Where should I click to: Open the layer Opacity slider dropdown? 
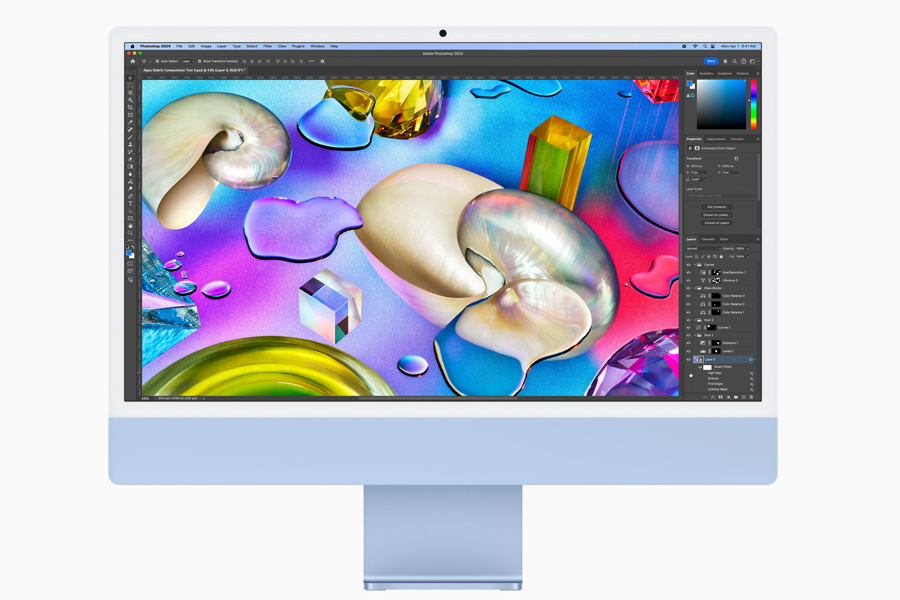click(747, 249)
